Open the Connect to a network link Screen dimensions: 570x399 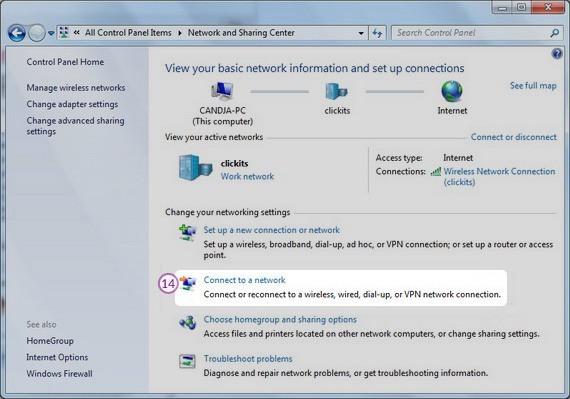click(x=244, y=280)
